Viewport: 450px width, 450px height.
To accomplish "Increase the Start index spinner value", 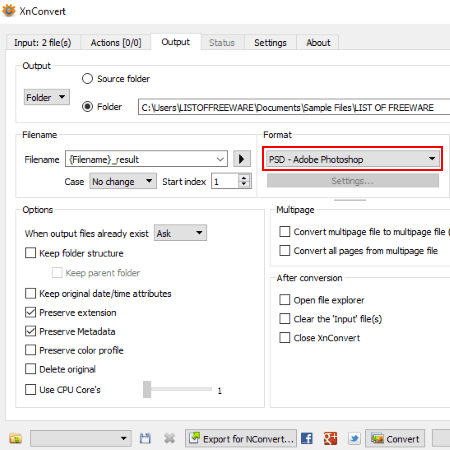I will pyautogui.click(x=244, y=178).
